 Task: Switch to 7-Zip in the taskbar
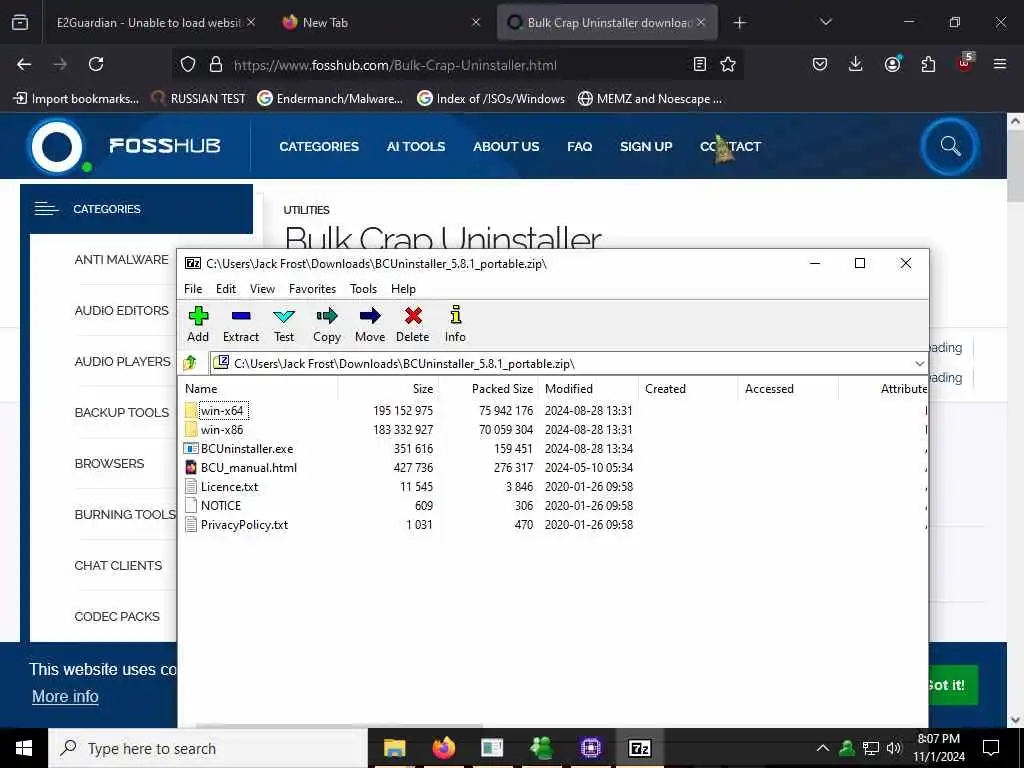(639, 748)
